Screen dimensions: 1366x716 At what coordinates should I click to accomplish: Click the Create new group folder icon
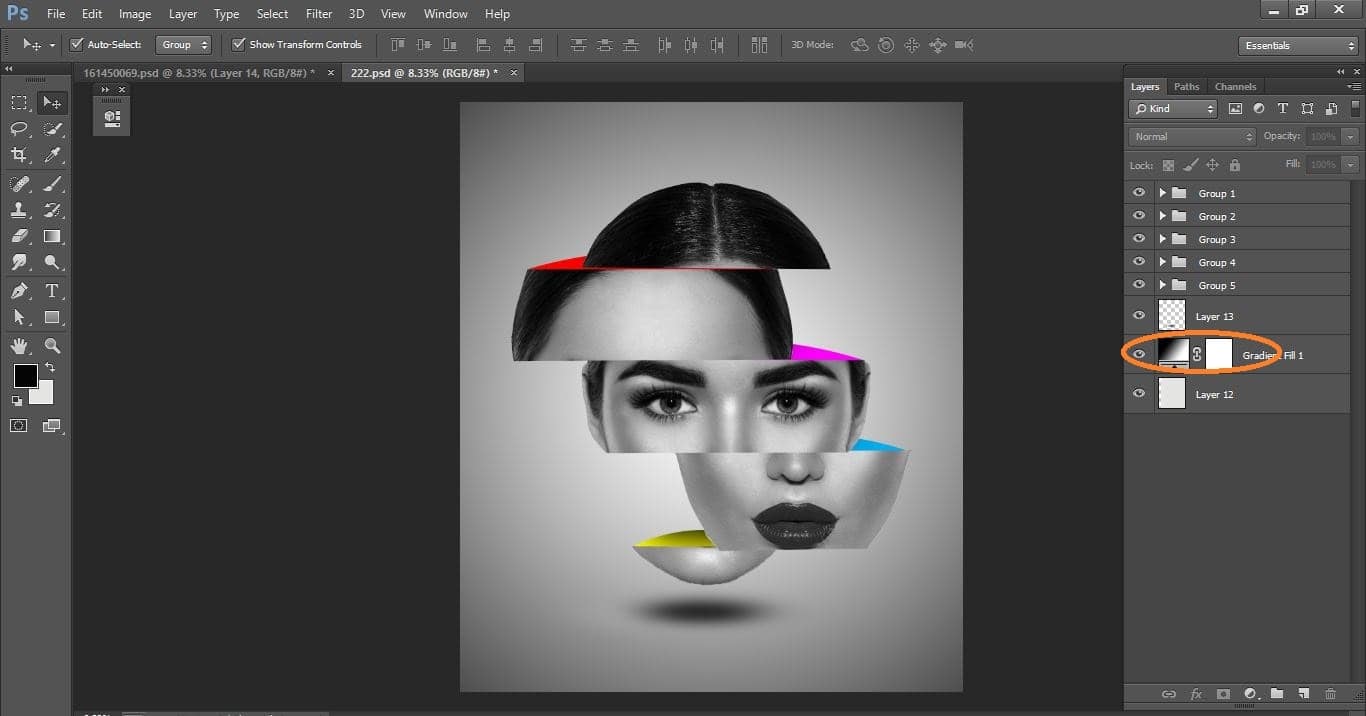[x=1277, y=694]
